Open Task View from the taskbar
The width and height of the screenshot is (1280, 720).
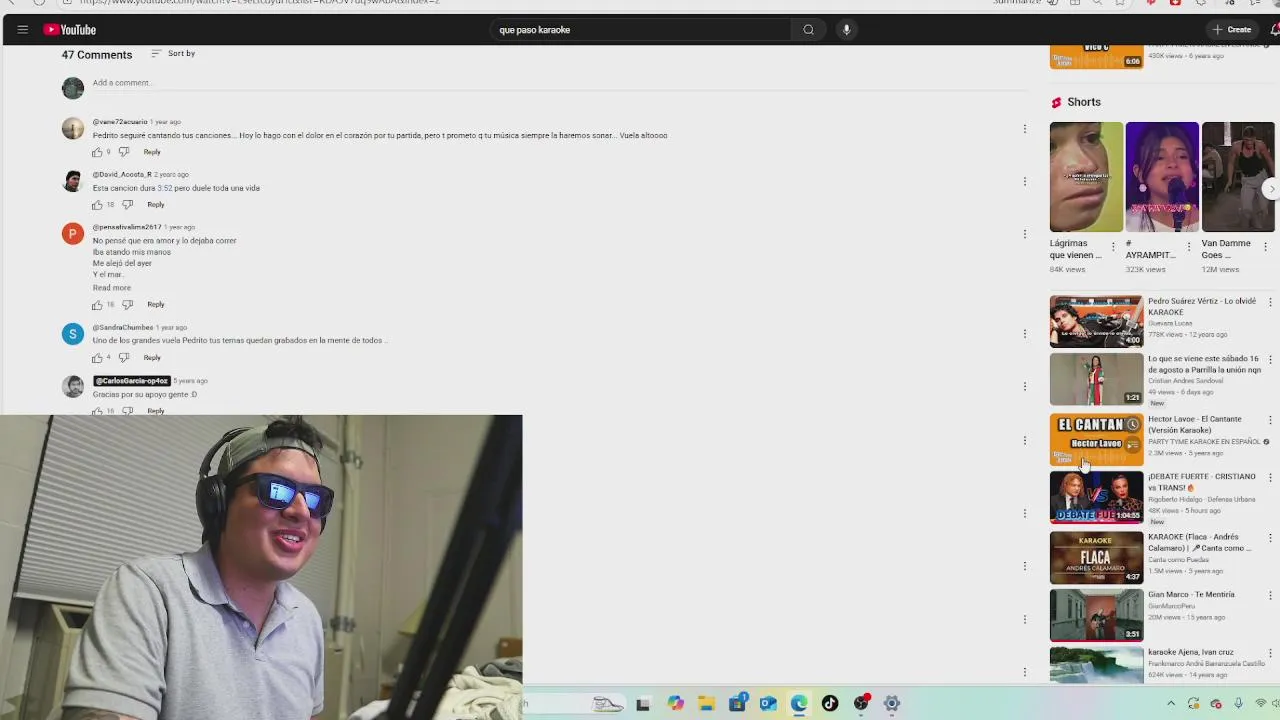(643, 704)
